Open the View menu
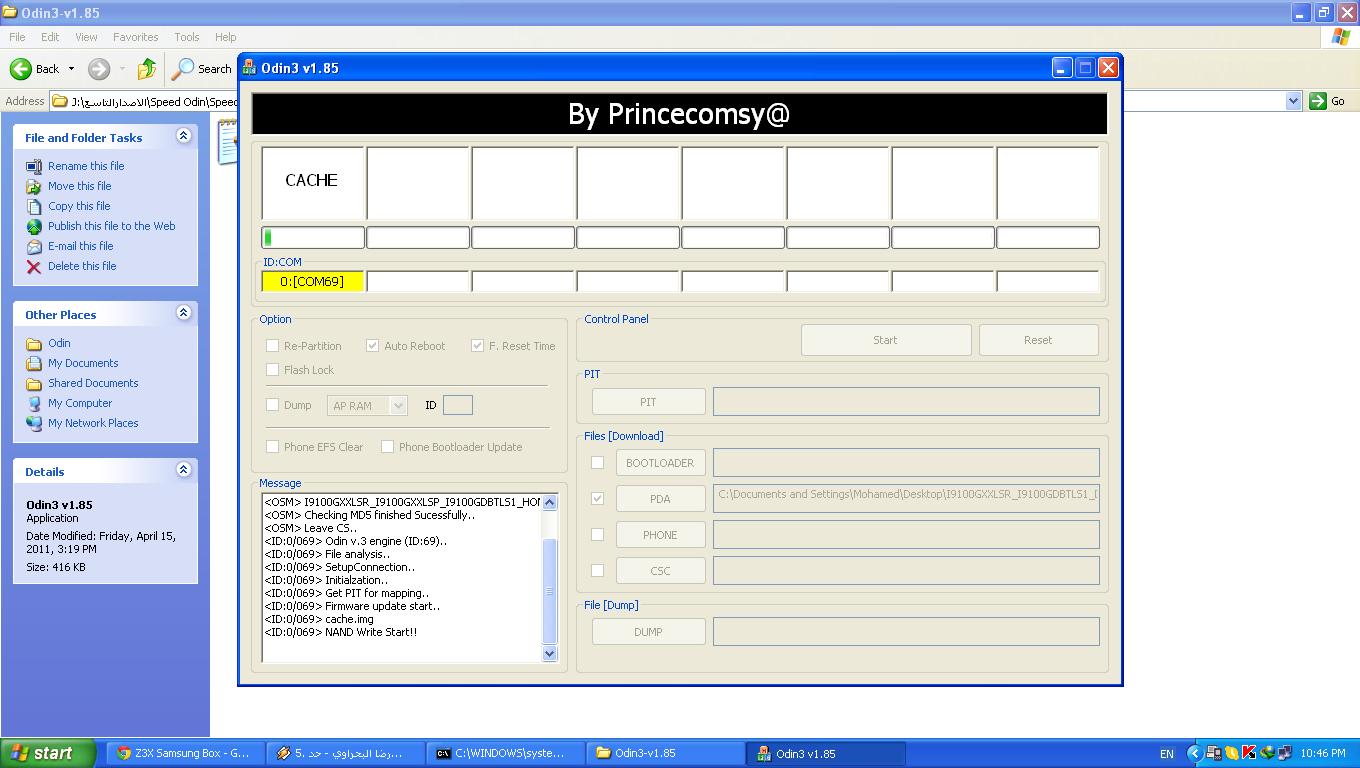The image size is (1360, 768). 86,37
